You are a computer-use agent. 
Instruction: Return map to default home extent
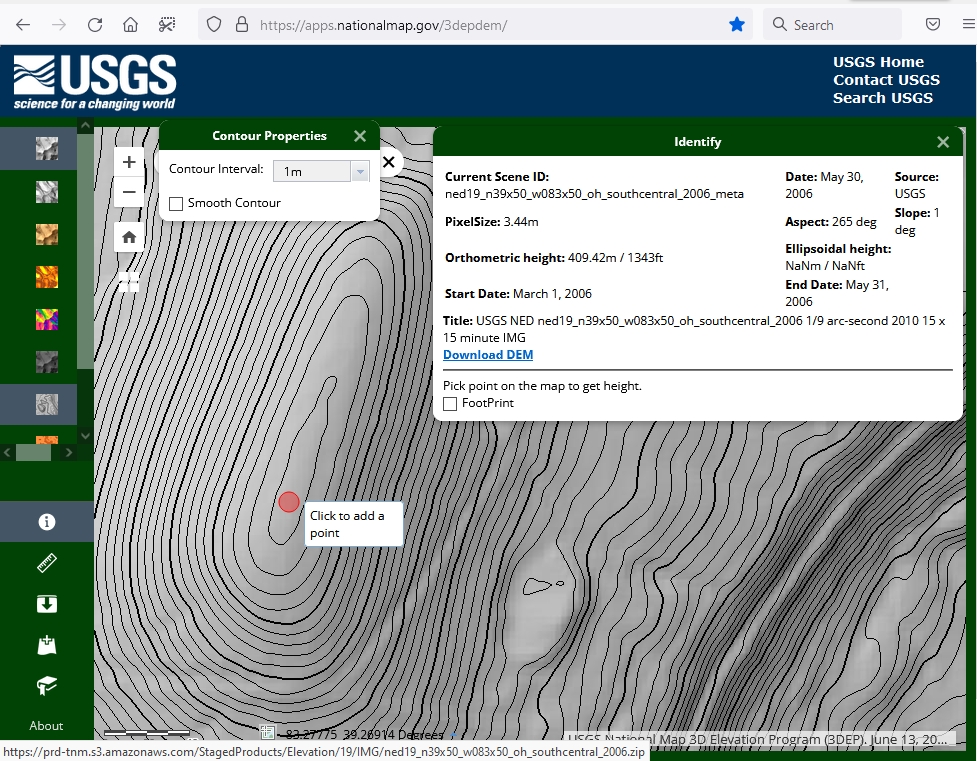tap(129, 237)
